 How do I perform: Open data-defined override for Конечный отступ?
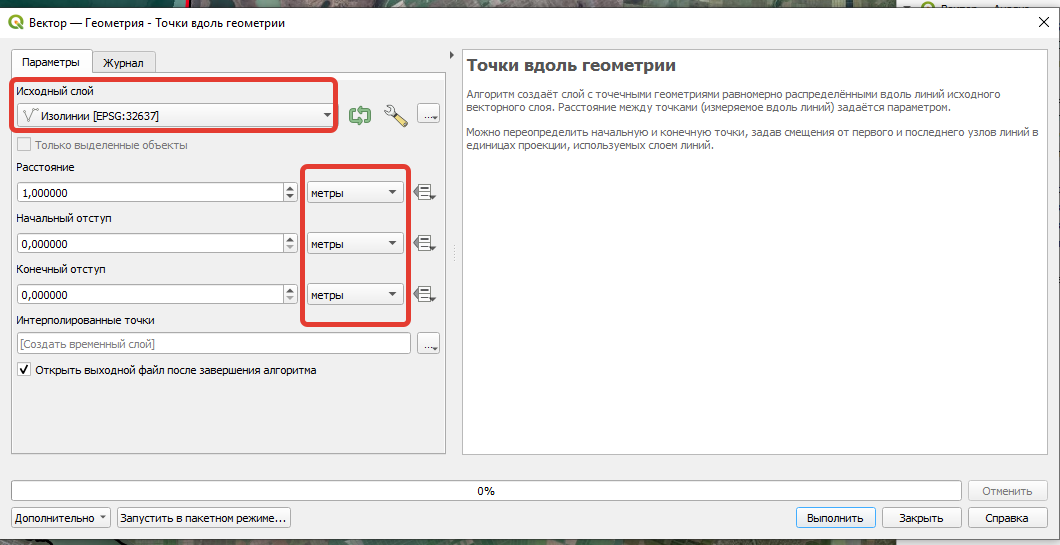(x=424, y=295)
